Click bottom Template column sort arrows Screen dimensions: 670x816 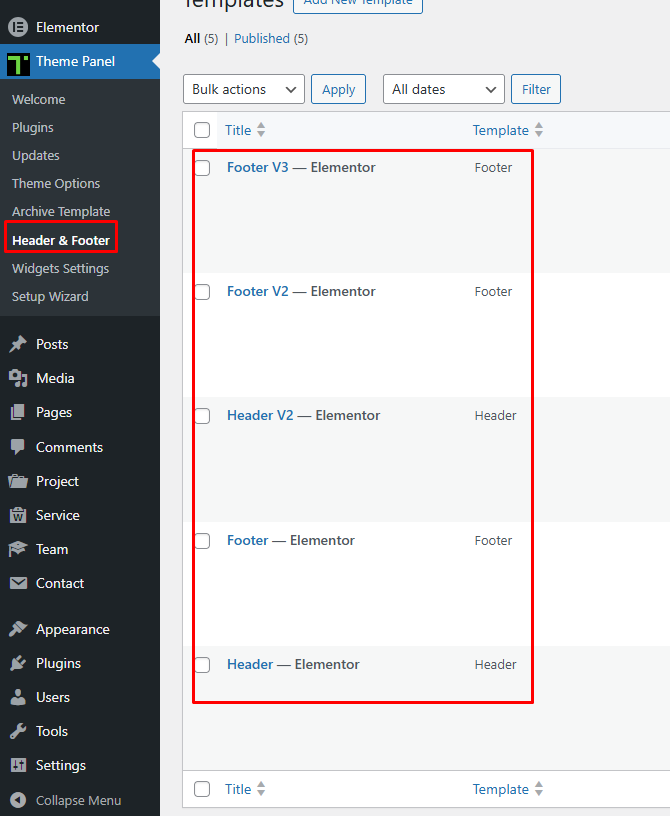coord(539,789)
